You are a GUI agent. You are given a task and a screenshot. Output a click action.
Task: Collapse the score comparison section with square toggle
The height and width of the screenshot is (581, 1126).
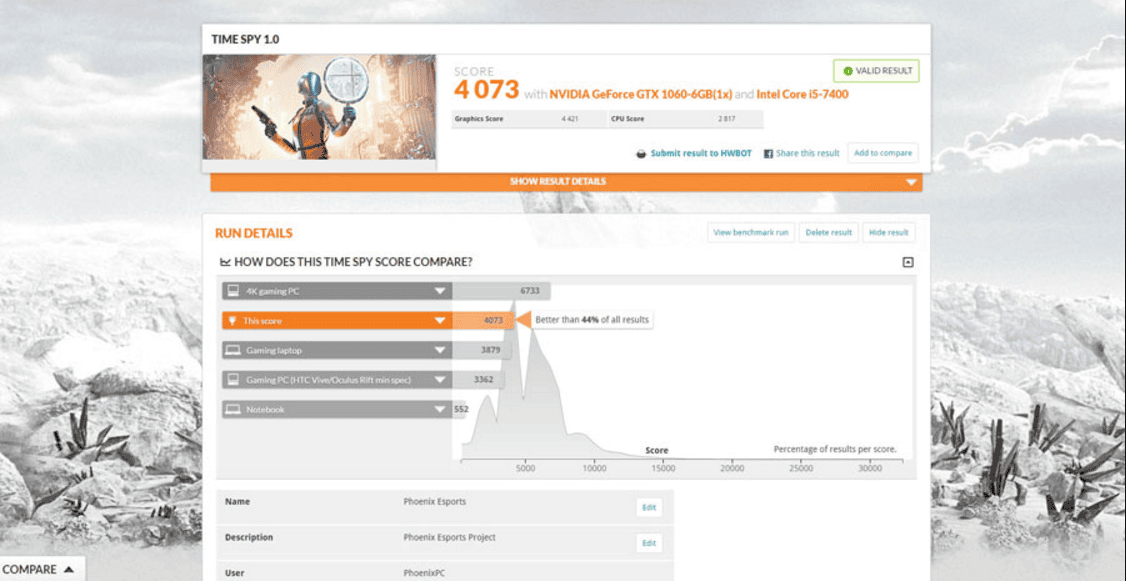pos(908,263)
